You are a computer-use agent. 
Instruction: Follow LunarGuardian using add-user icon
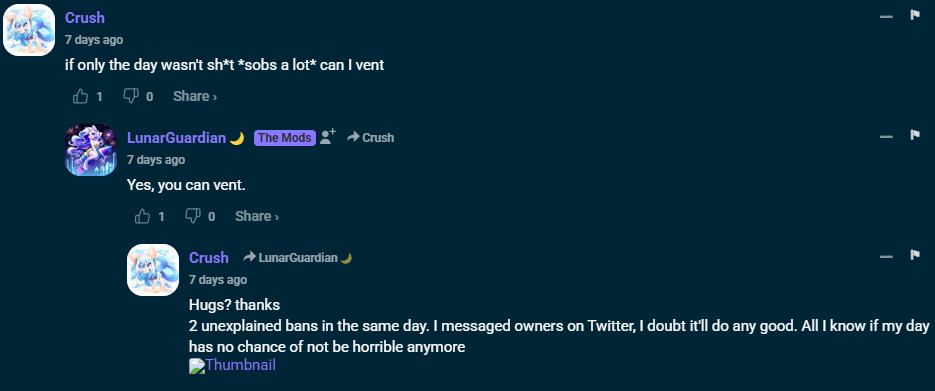coord(328,137)
